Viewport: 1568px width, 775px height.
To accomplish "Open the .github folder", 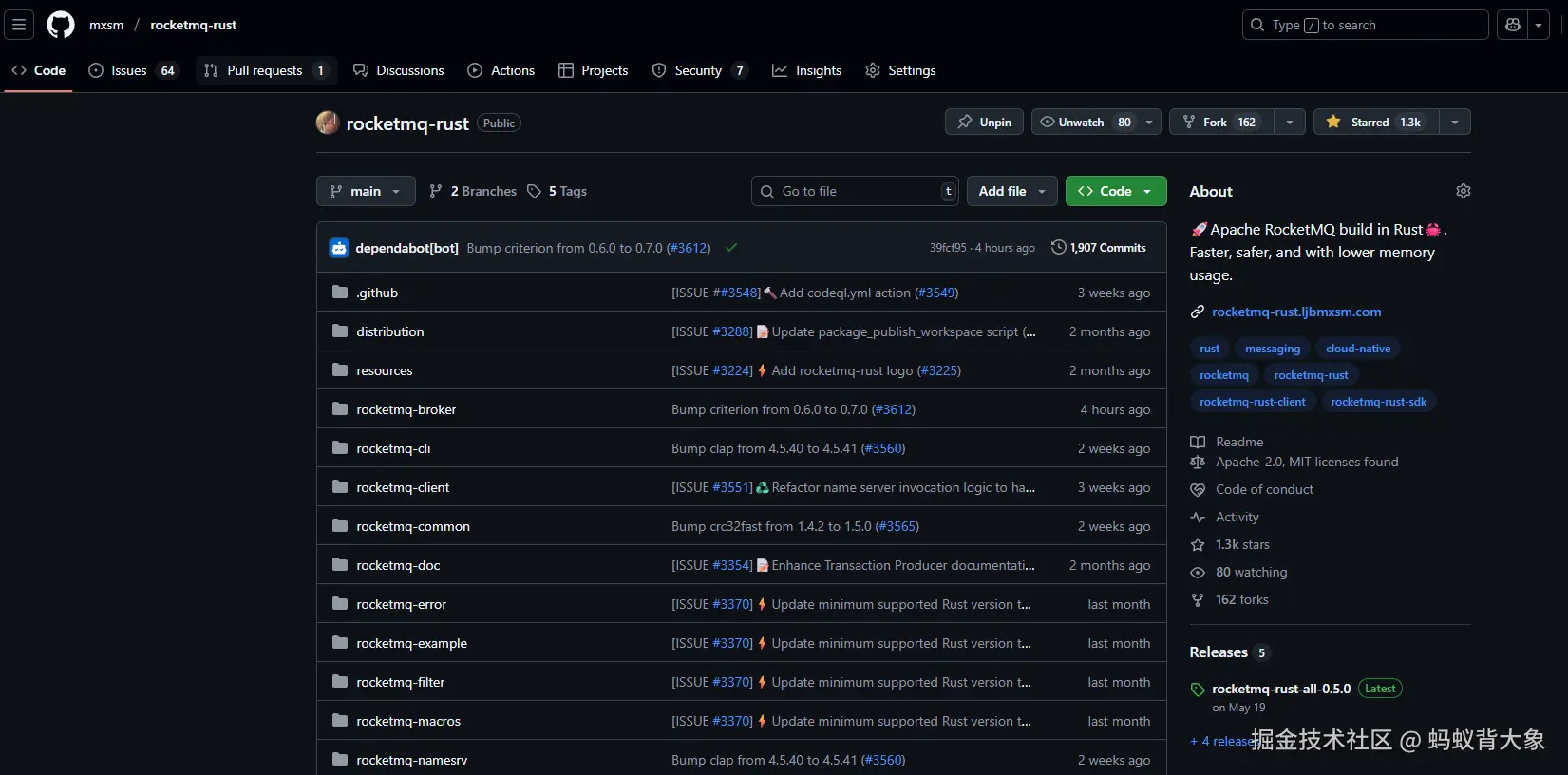I will pyautogui.click(x=377, y=293).
